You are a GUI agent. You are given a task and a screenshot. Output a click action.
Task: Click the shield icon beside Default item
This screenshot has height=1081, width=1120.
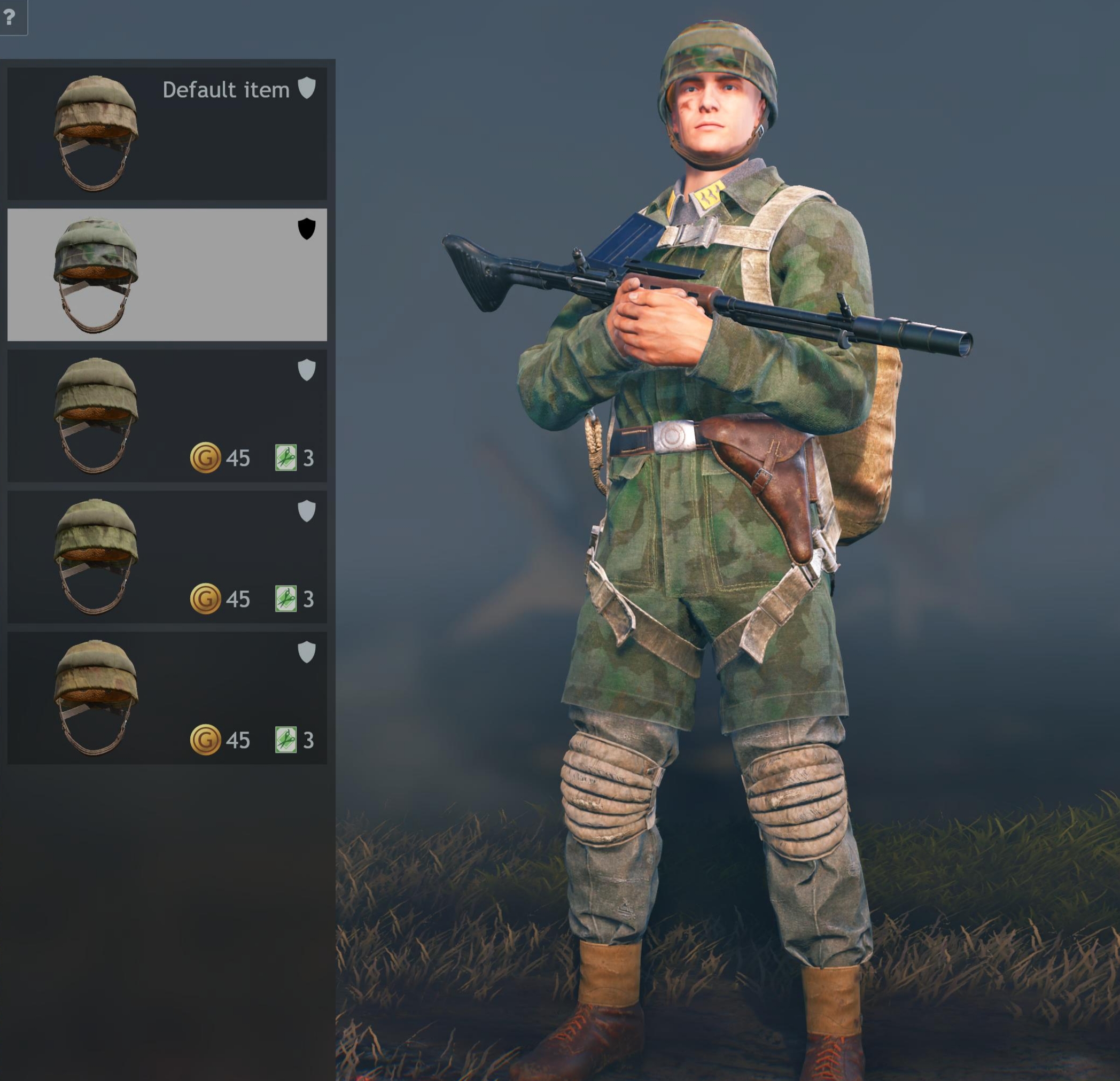[307, 88]
